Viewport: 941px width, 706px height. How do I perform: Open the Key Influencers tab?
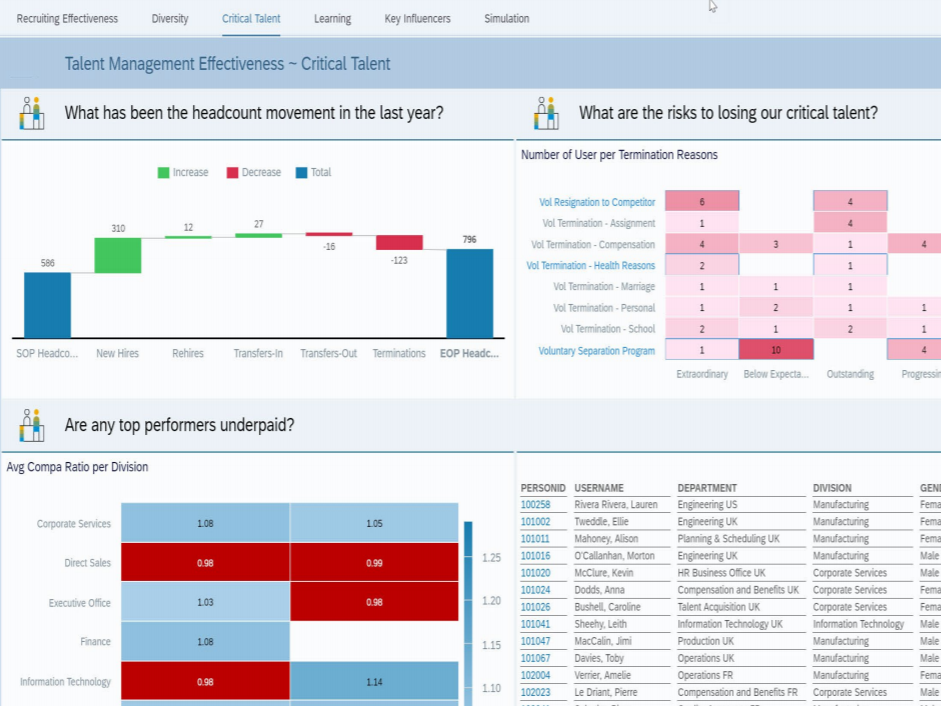(x=418, y=19)
